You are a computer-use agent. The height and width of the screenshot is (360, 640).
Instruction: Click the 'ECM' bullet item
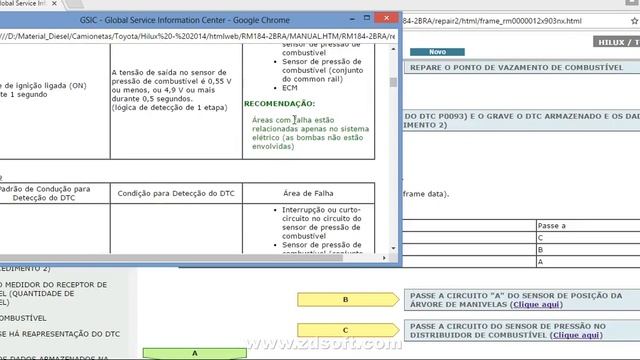tap(289, 88)
